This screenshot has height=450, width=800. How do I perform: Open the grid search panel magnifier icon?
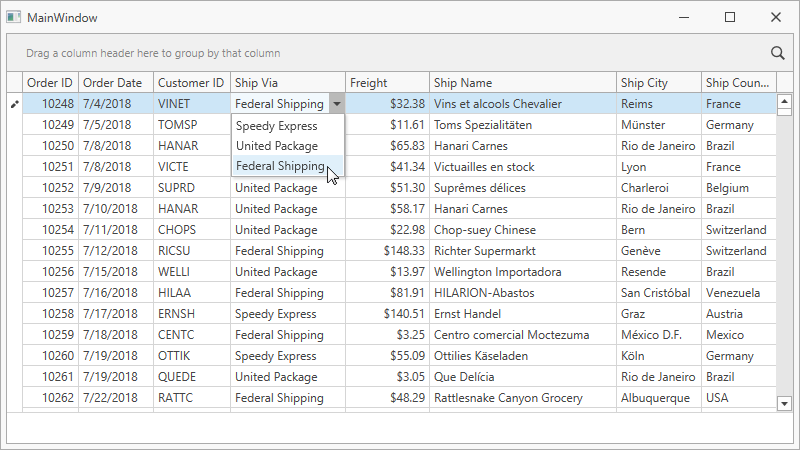(x=778, y=53)
